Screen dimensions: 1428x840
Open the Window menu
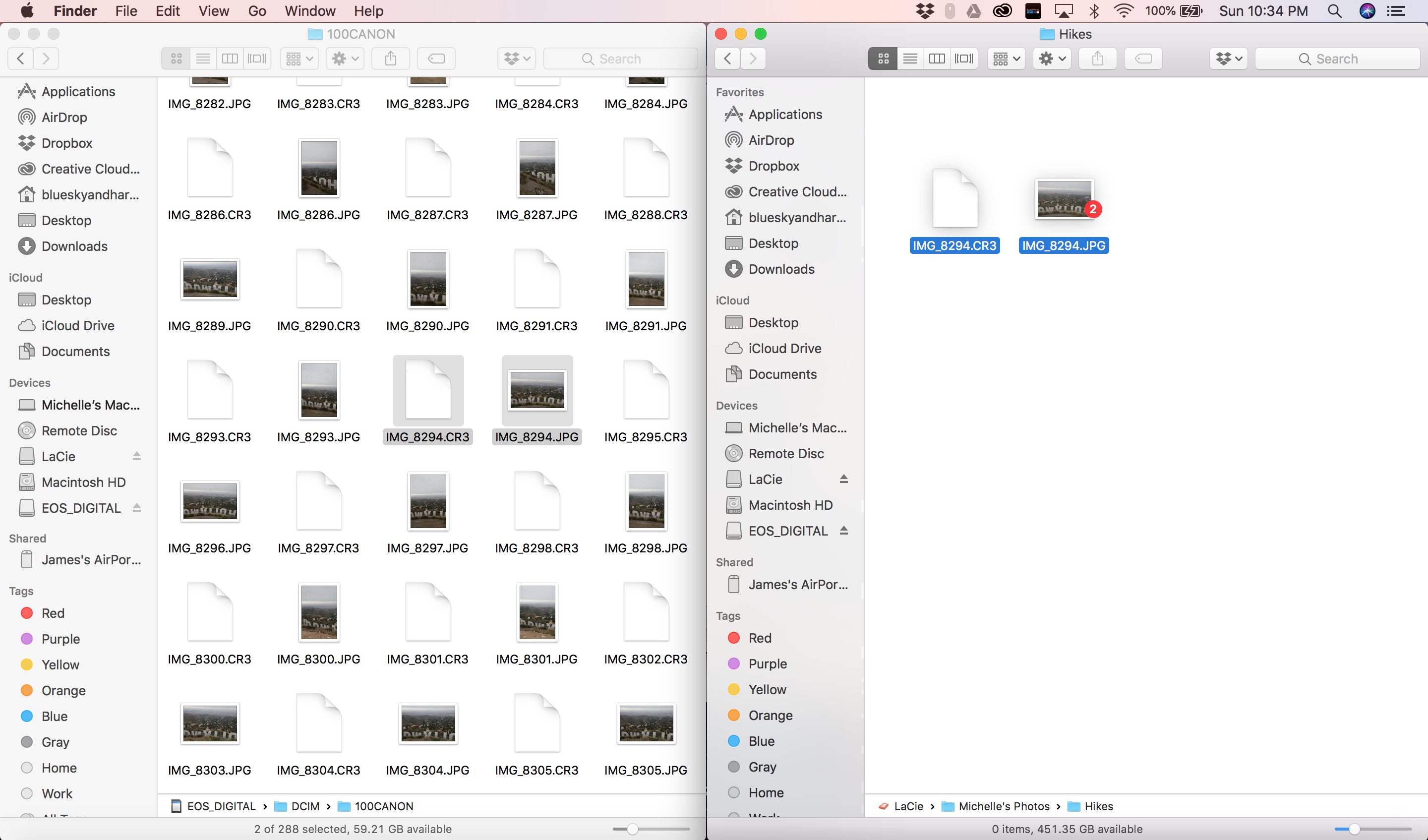pyautogui.click(x=310, y=11)
